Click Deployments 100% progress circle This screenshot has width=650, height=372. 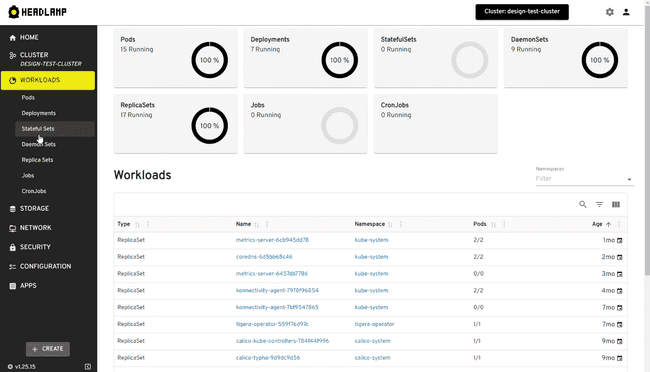point(340,60)
